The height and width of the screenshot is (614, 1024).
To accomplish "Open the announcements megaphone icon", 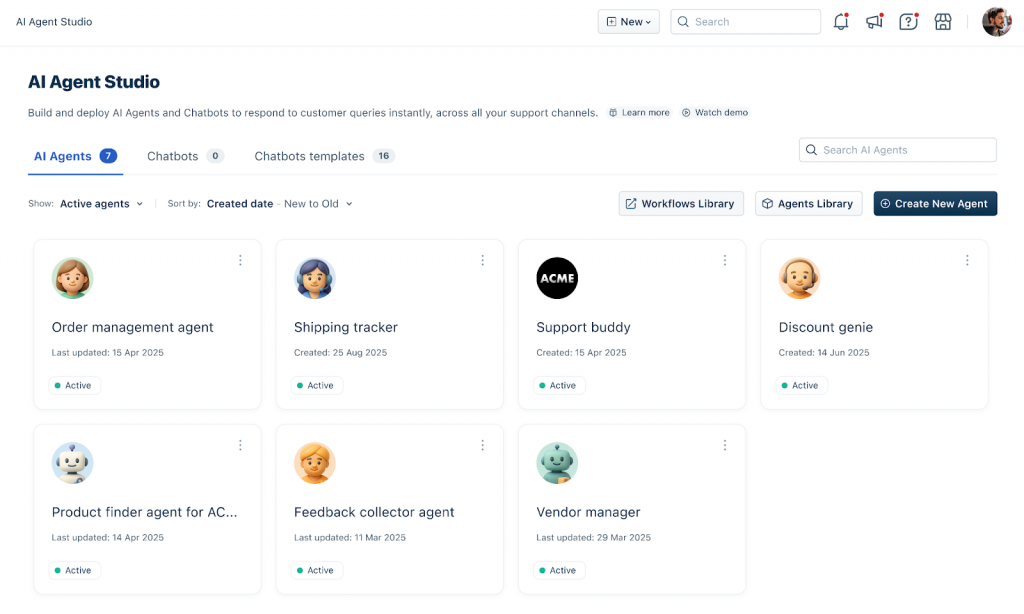I will [x=874, y=21].
